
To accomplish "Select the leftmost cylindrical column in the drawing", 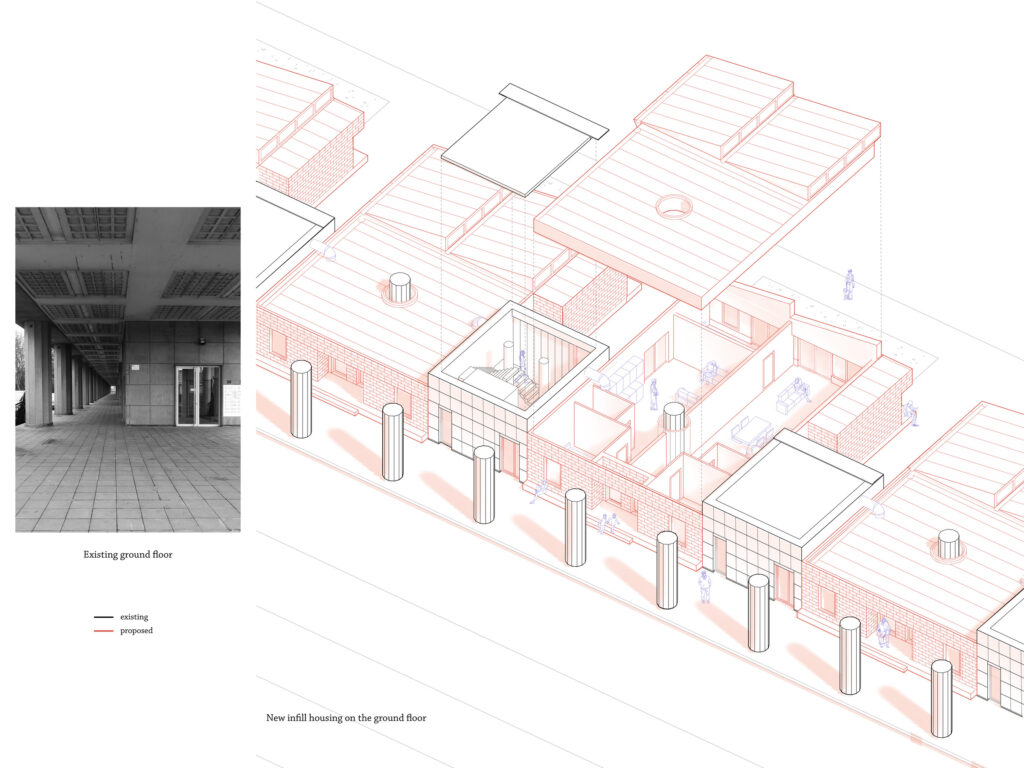I will (x=301, y=400).
